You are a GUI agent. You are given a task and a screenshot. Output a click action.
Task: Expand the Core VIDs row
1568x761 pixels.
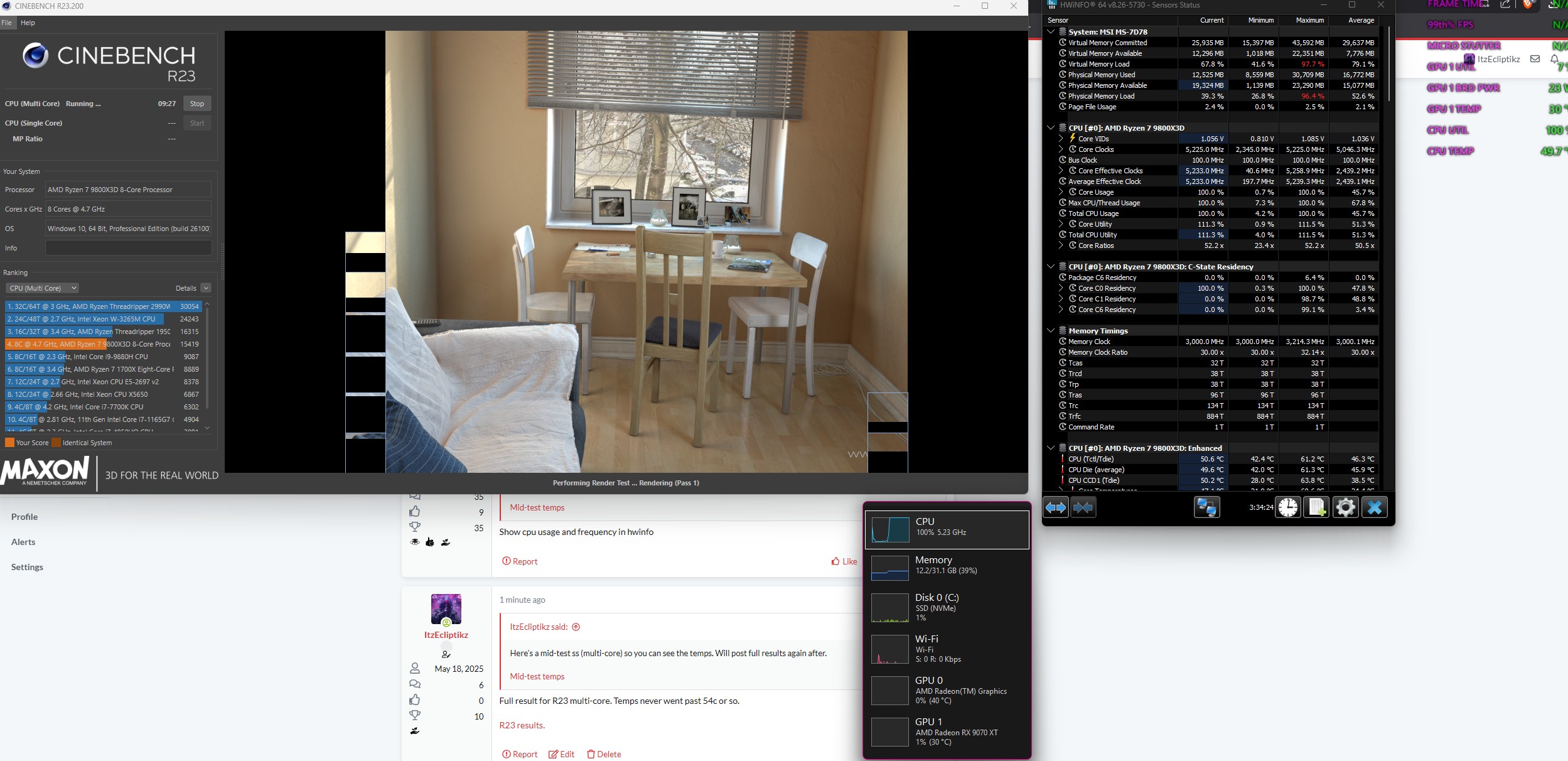[x=1061, y=139]
